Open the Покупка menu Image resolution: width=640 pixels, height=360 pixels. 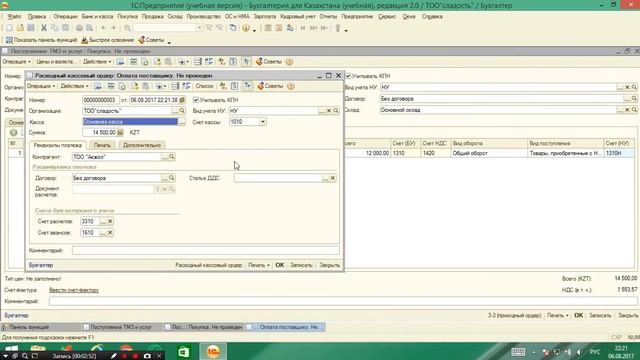pyautogui.click(x=127, y=16)
